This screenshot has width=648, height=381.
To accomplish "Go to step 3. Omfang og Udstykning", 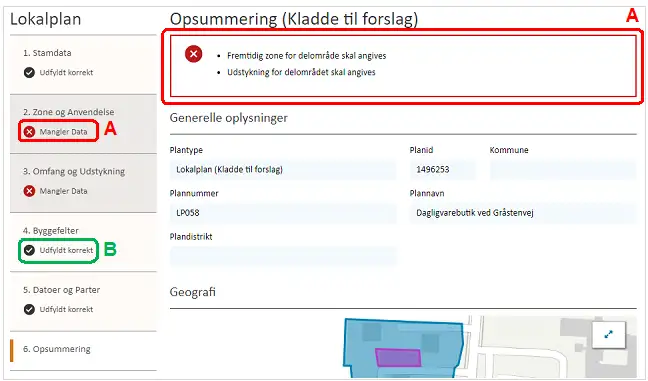I will tap(83, 183).
